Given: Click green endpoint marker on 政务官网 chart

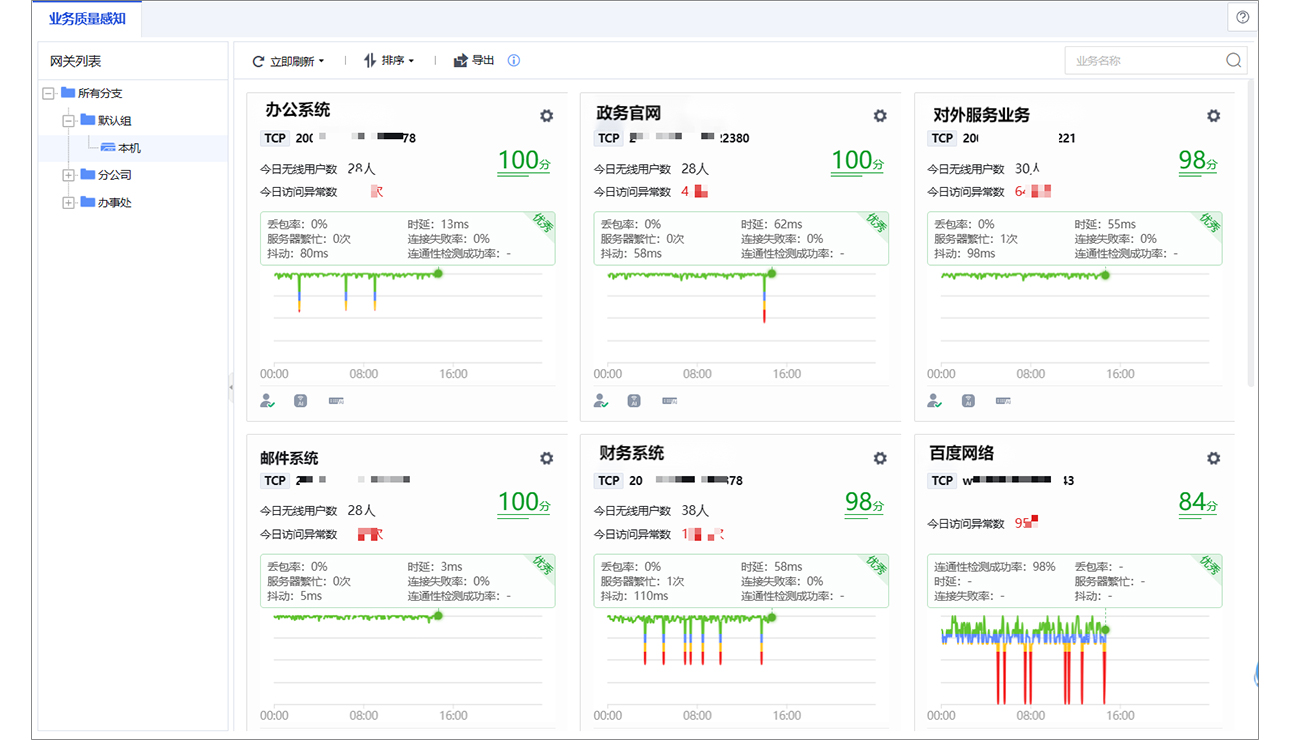Looking at the screenshot, I should click(771, 273).
